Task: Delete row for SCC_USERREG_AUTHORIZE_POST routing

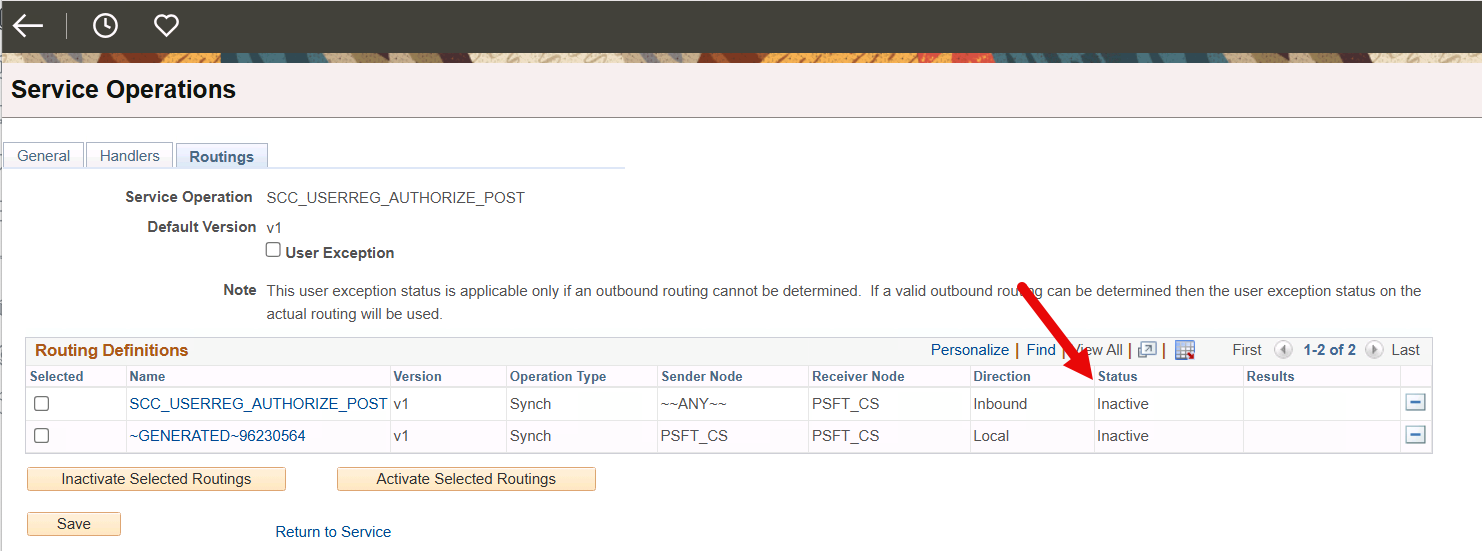Action: coord(1415,404)
